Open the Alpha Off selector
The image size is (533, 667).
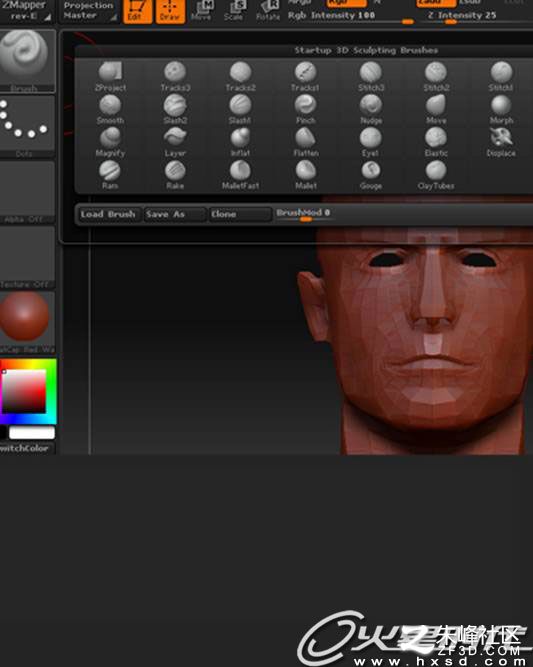pyautogui.click(x=26, y=192)
